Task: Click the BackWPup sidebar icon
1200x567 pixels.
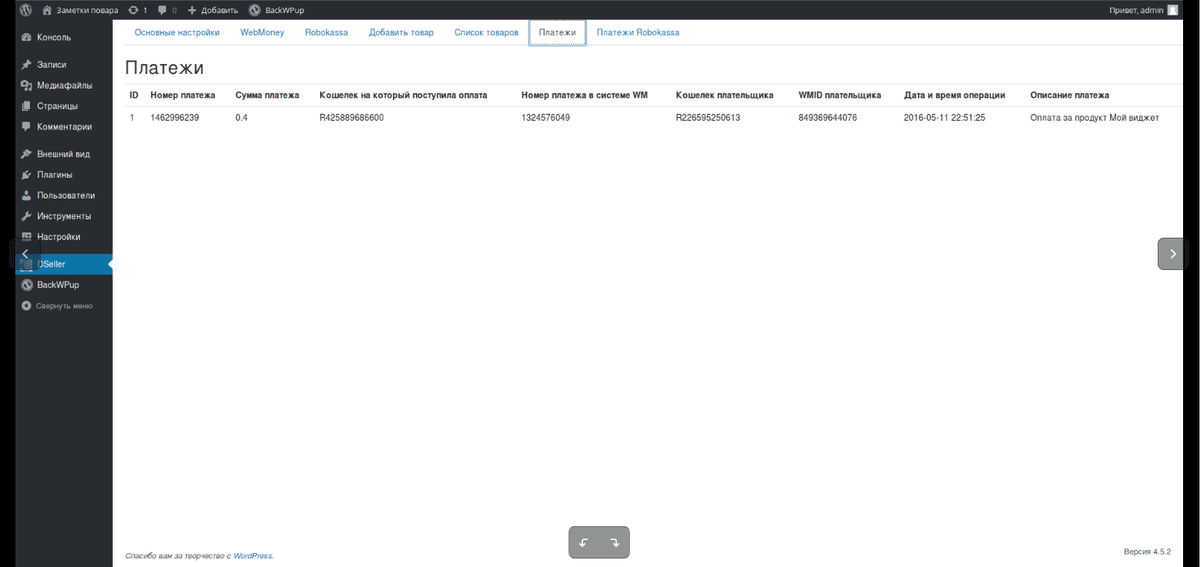Action: (26, 285)
